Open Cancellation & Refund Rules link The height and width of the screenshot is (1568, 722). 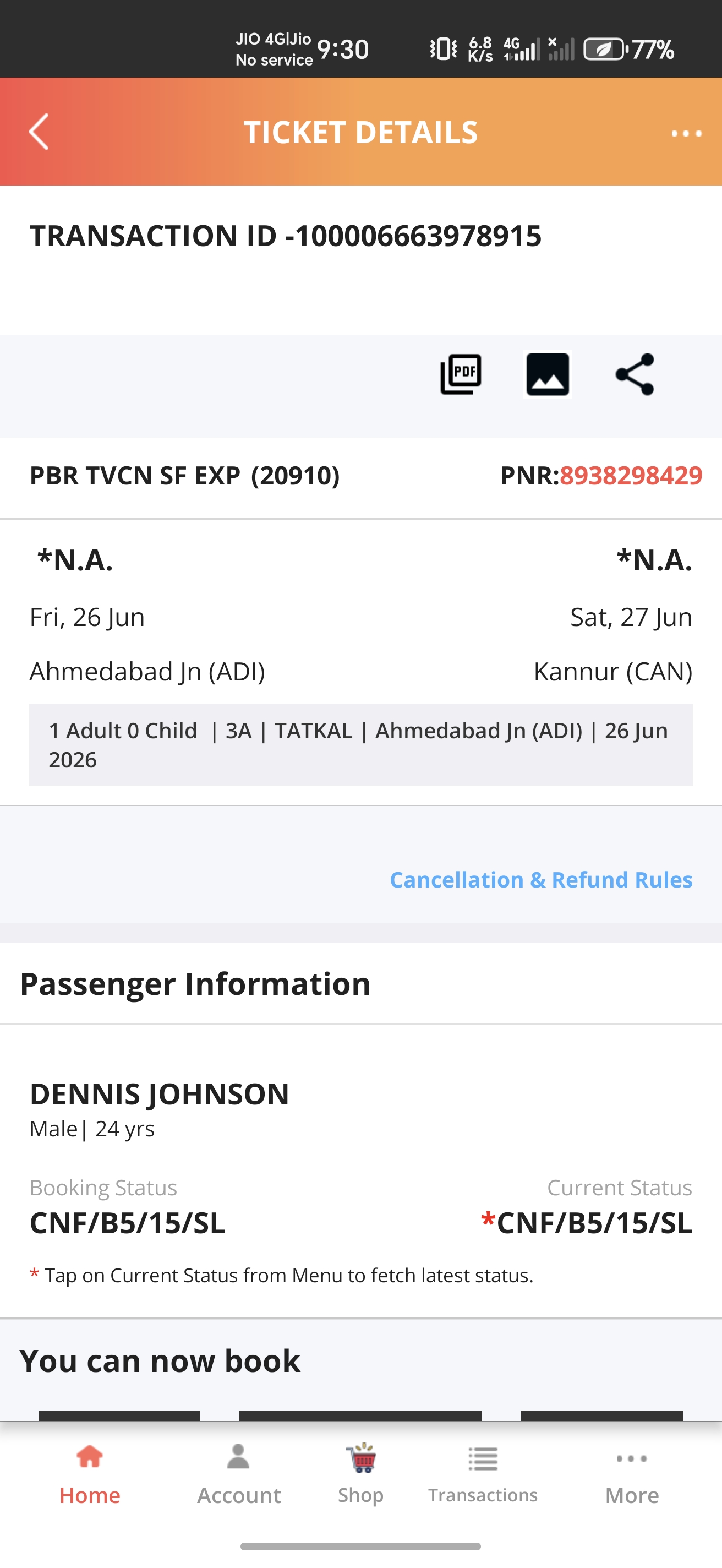(541, 880)
